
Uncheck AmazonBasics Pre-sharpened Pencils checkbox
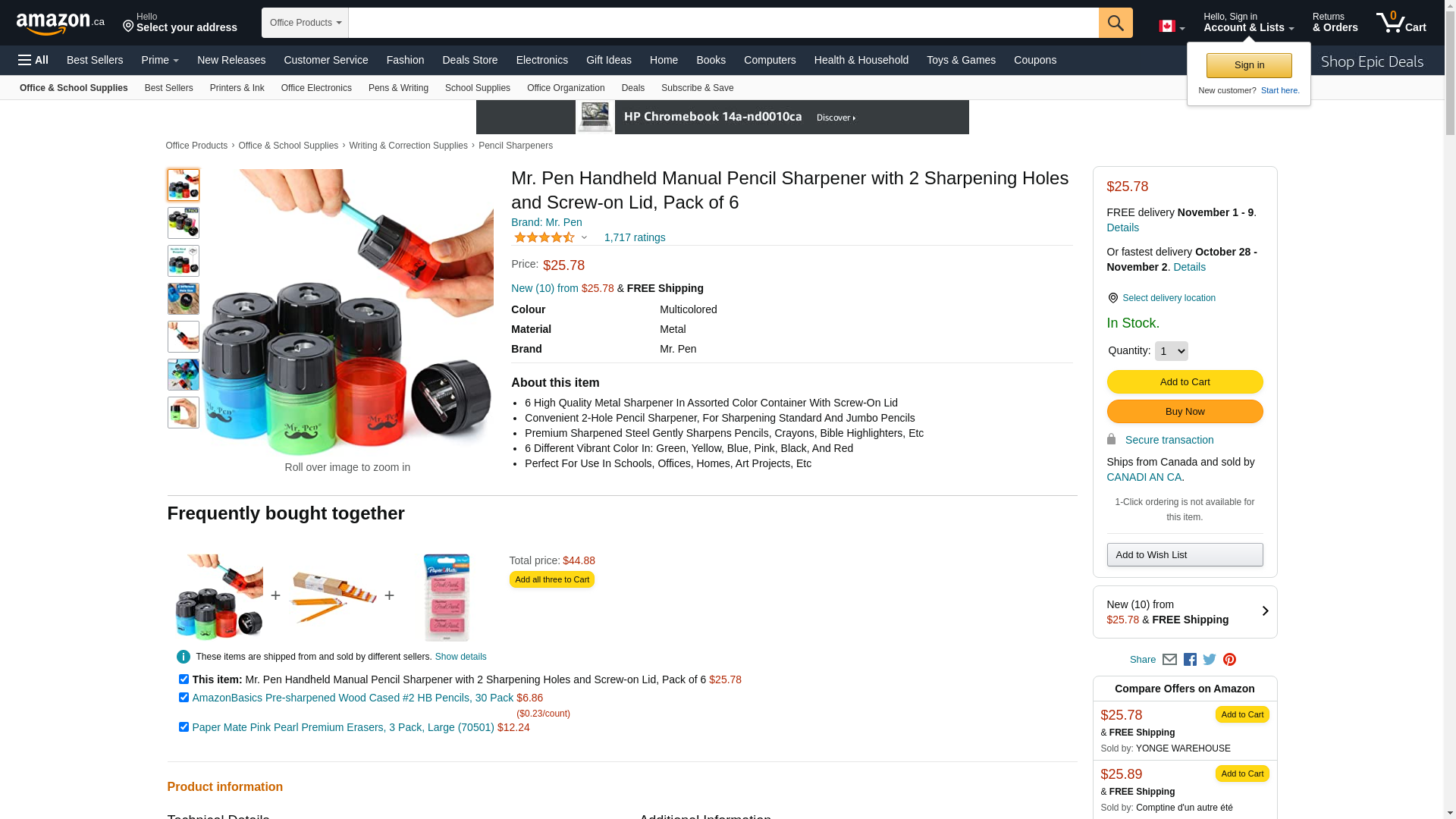coord(184,698)
